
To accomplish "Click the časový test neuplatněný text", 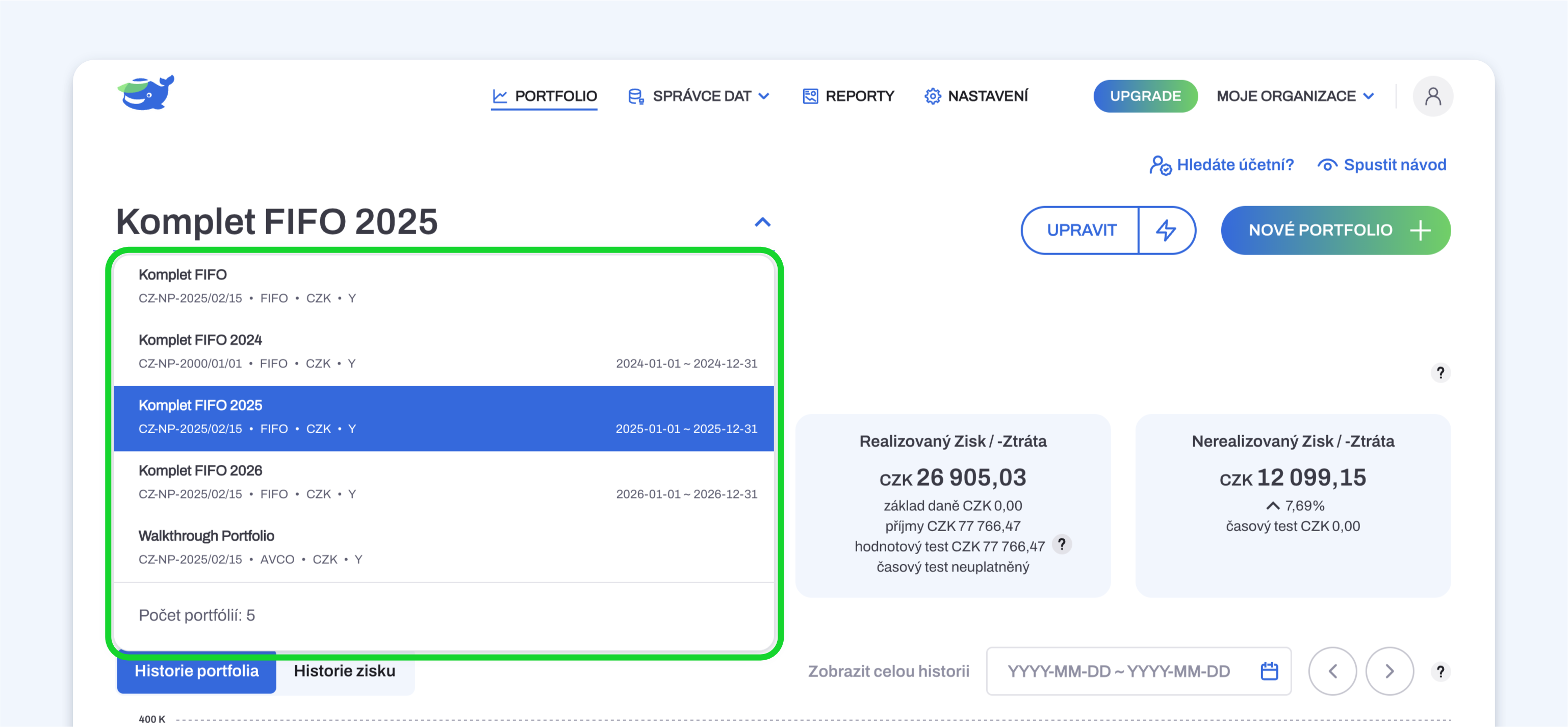I will click(x=953, y=567).
